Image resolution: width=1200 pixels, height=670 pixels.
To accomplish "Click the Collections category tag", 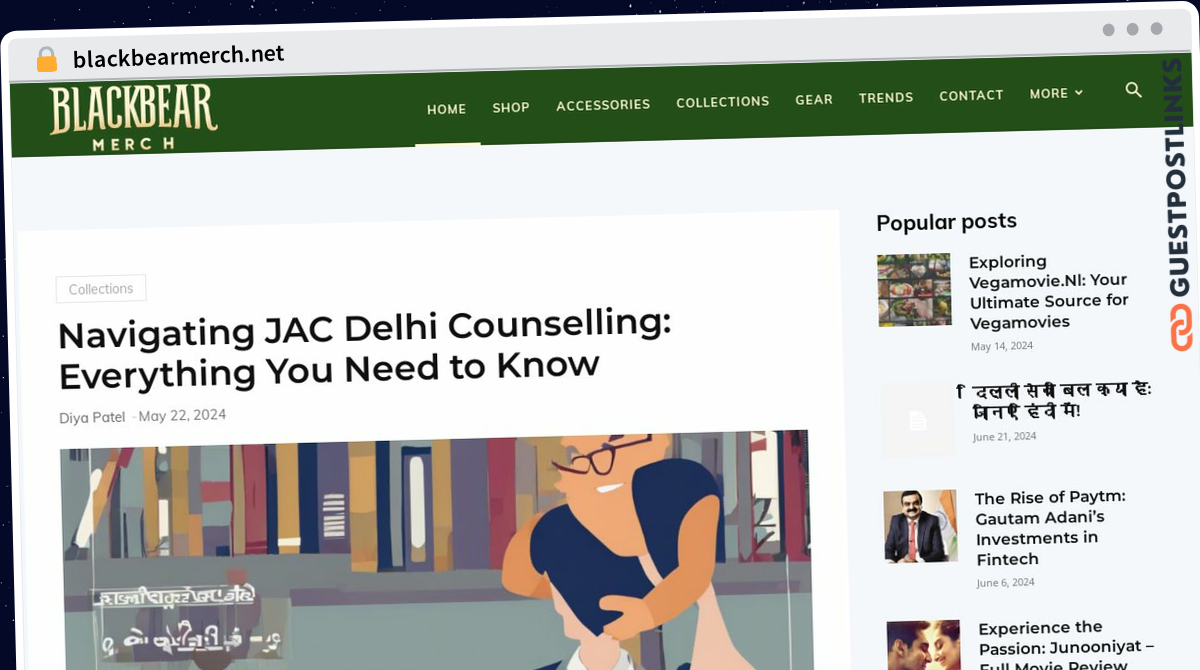I will pos(101,288).
